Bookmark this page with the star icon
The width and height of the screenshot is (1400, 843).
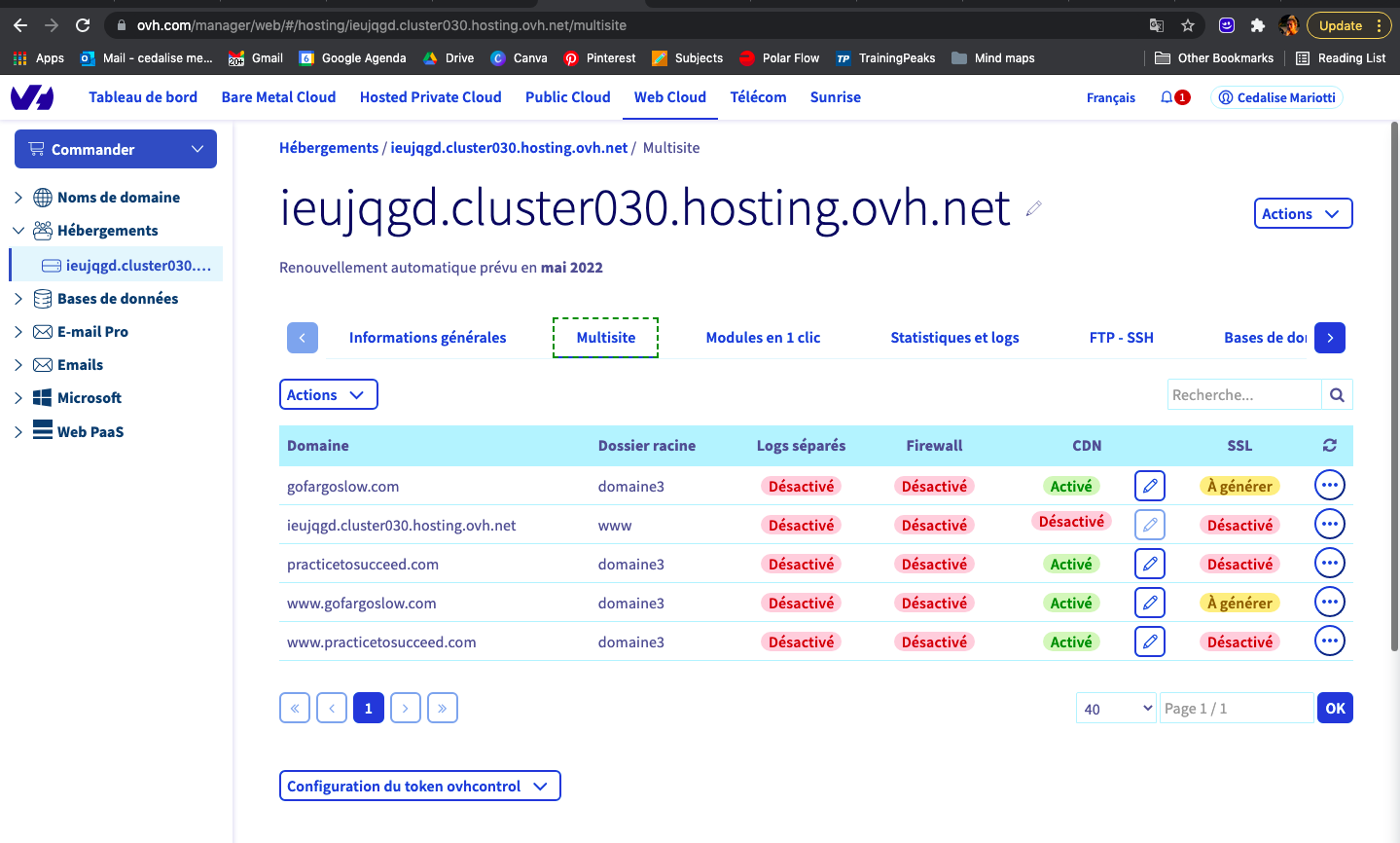point(1187,25)
